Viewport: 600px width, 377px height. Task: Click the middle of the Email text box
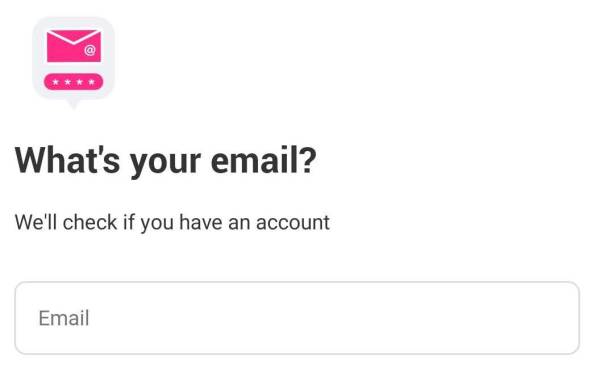click(x=297, y=318)
